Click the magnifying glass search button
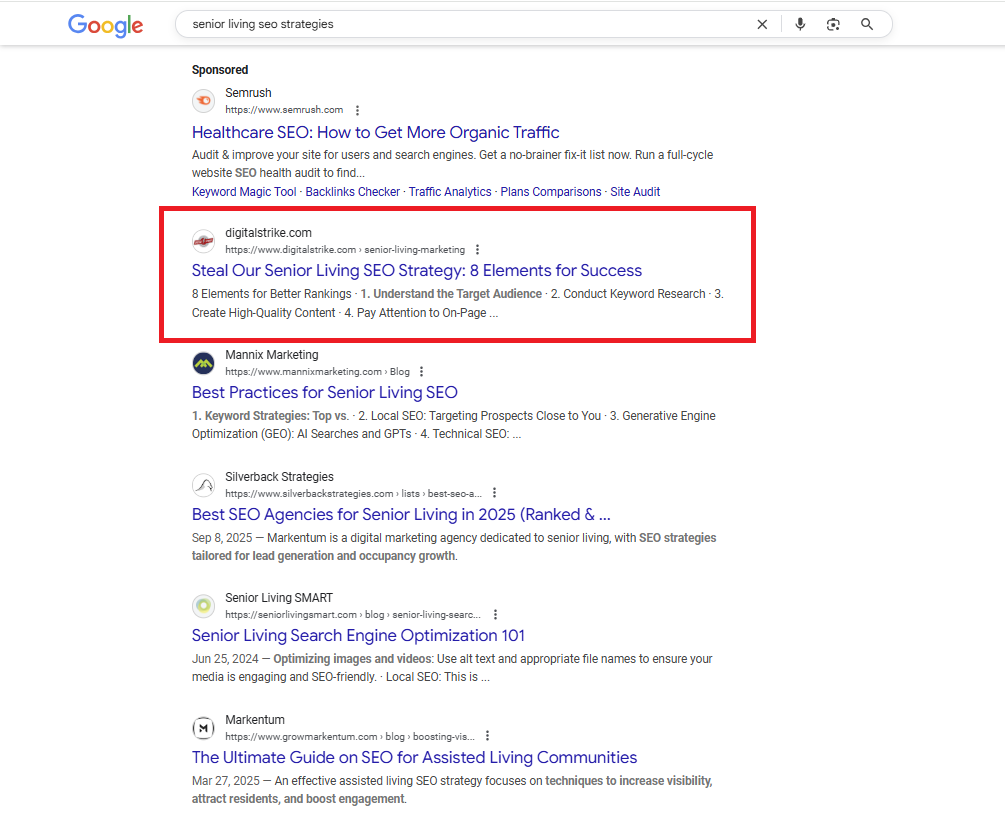Viewport: 1005px width, 828px height. click(867, 25)
